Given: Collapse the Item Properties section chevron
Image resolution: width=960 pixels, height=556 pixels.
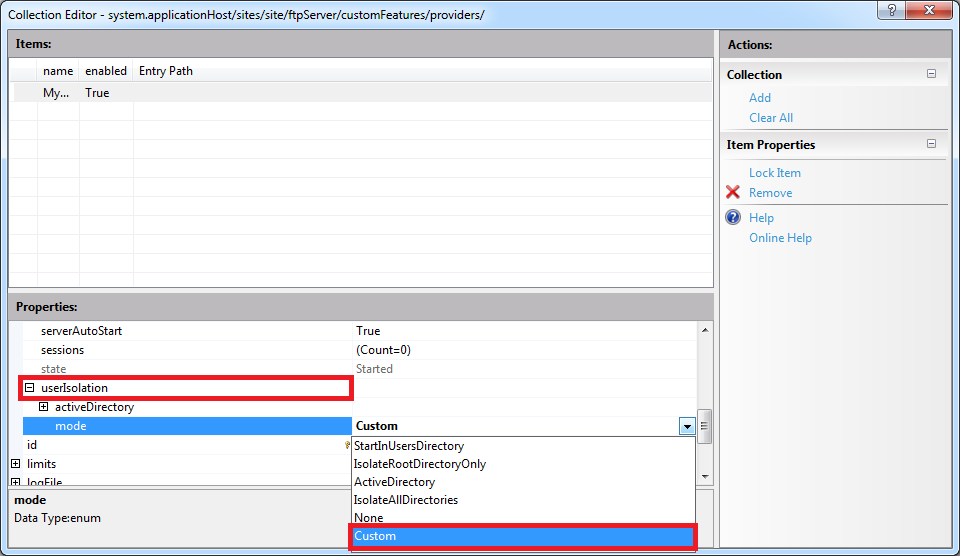Looking at the screenshot, I should tap(932, 144).
